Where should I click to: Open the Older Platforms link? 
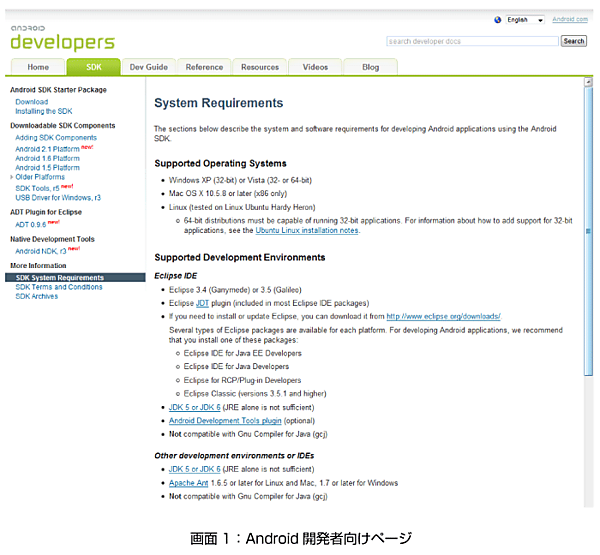[40, 177]
